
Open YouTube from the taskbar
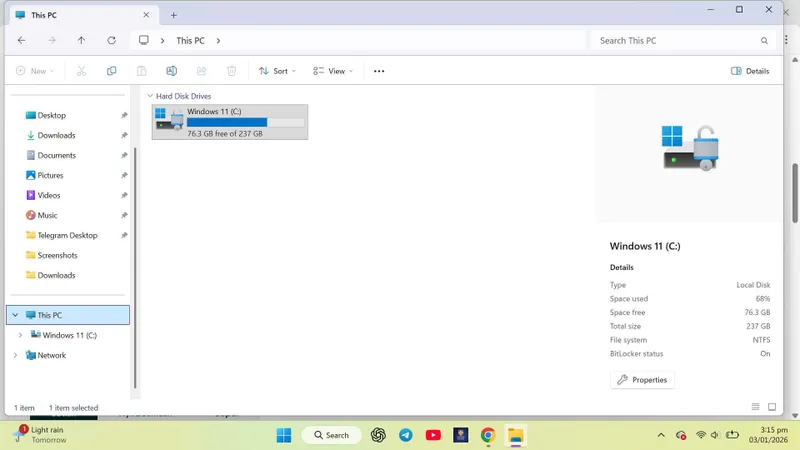click(433, 435)
